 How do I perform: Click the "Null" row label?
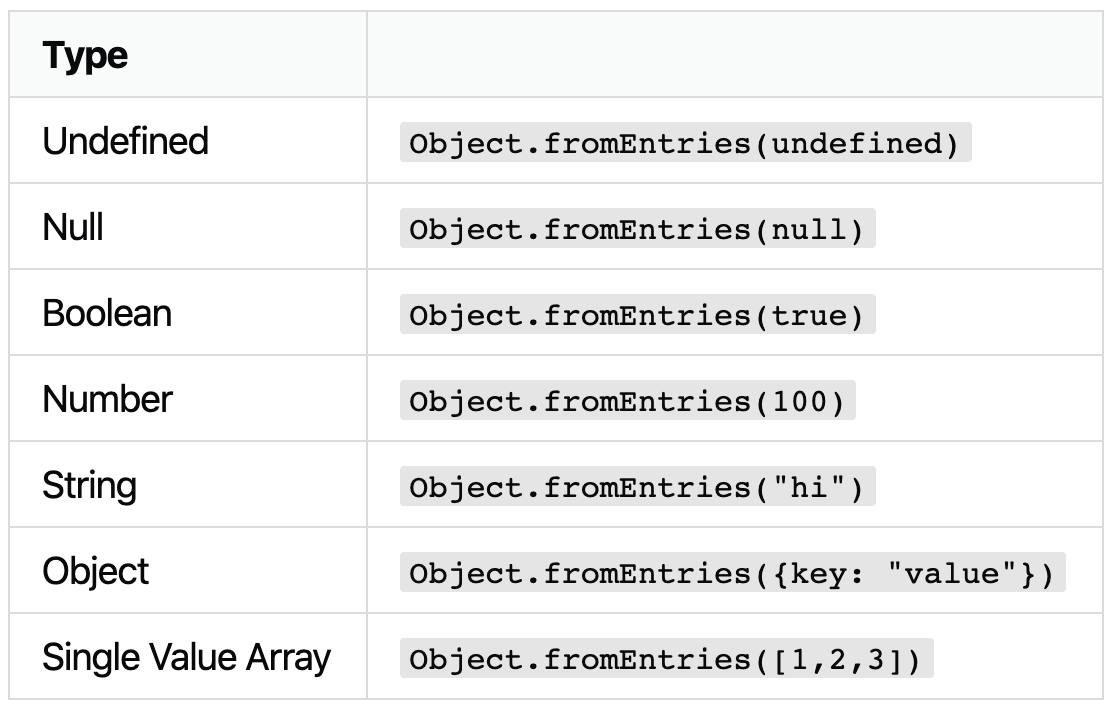coord(73,228)
